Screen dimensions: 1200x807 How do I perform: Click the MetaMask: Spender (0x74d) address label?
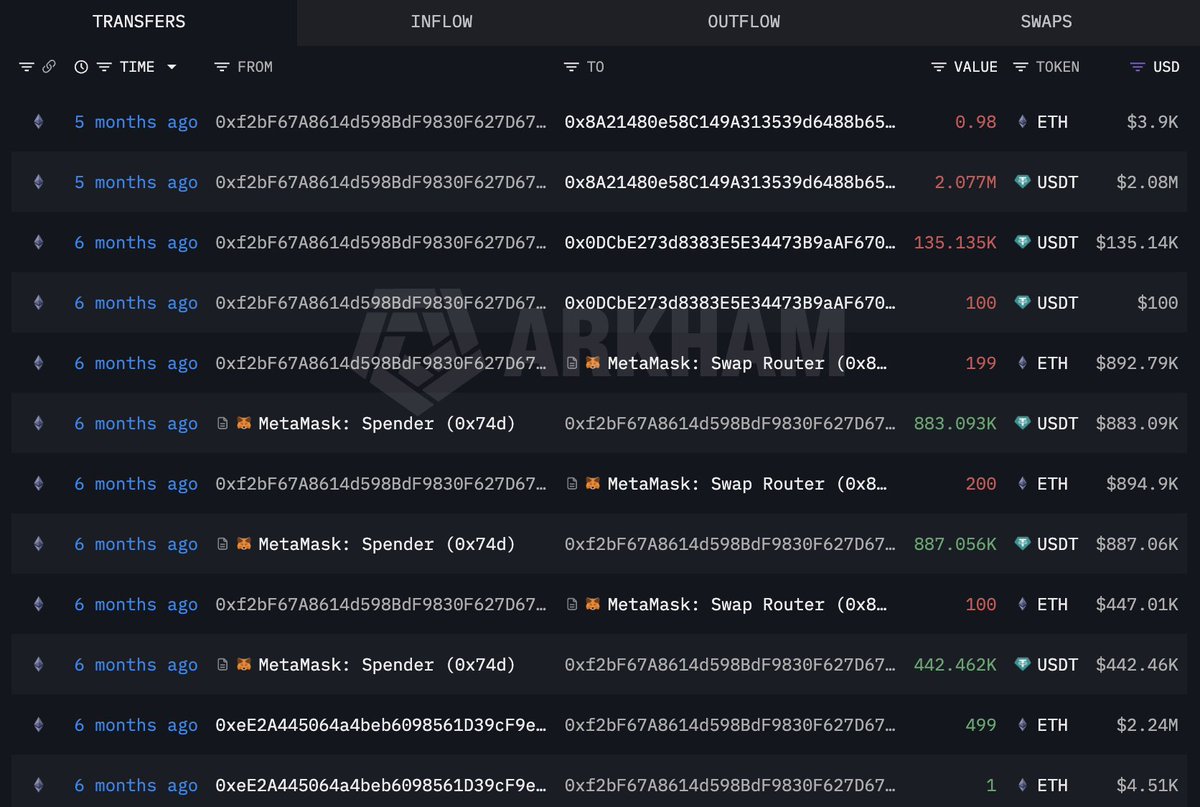[x=388, y=423]
